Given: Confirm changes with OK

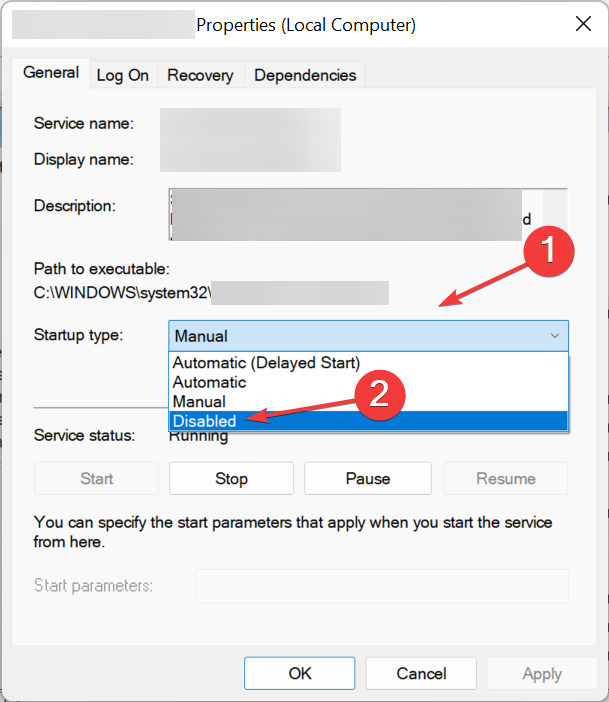Looking at the screenshot, I should coord(300,674).
